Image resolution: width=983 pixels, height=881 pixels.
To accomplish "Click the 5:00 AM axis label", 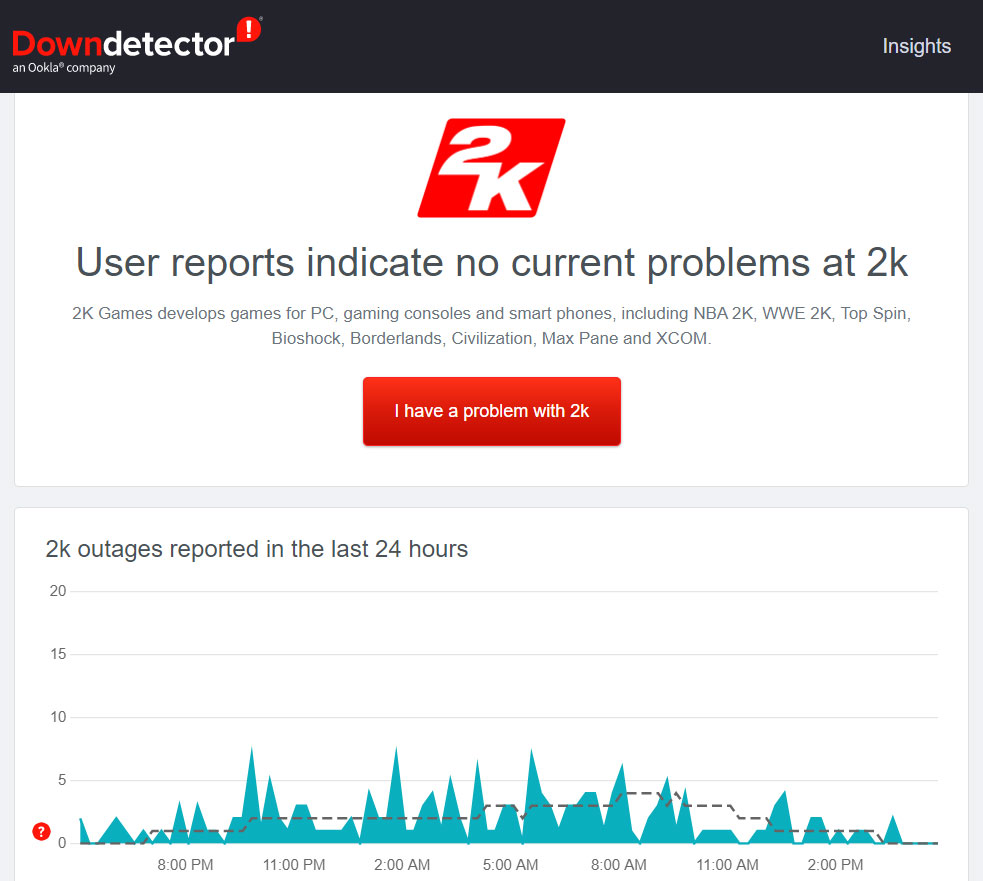I will click(x=510, y=865).
